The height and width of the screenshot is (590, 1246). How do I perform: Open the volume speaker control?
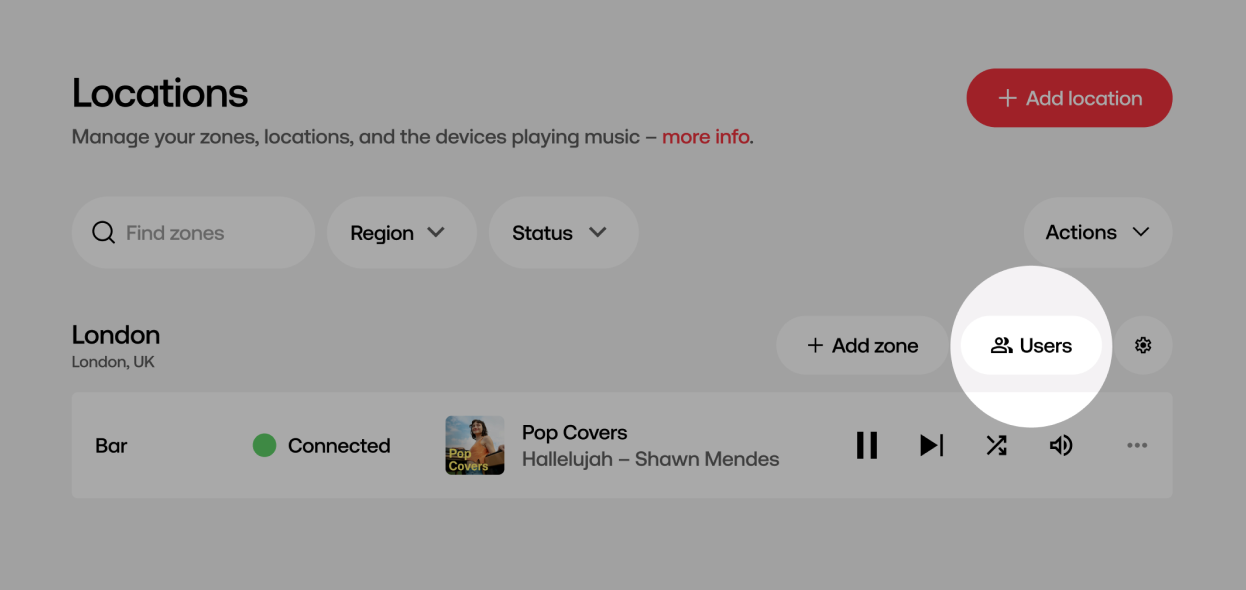click(x=1061, y=445)
